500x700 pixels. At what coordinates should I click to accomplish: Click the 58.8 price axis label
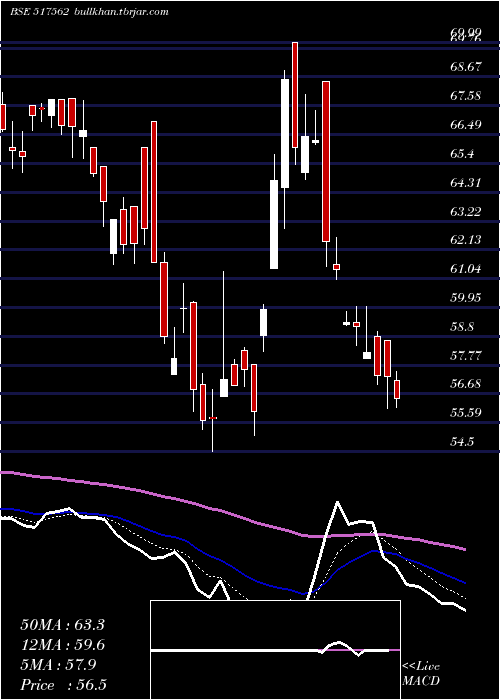click(462, 327)
